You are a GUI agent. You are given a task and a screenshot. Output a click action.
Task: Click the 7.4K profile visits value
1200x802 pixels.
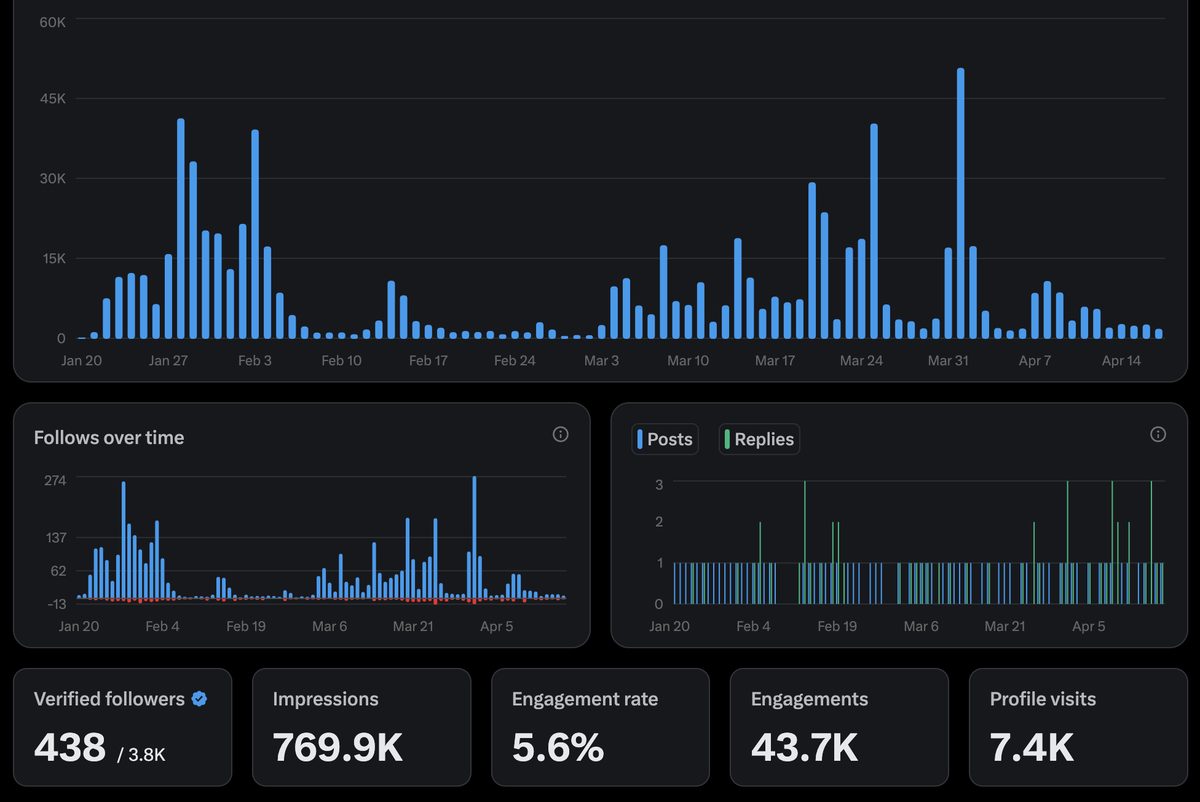point(1032,747)
